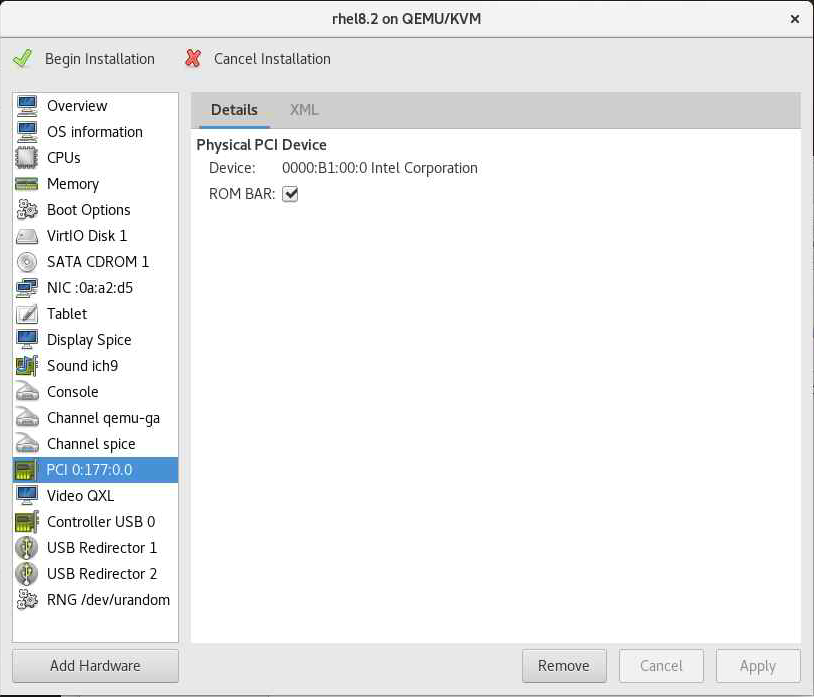
Task: Click the Remove button
Action: [x=563, y=666]
